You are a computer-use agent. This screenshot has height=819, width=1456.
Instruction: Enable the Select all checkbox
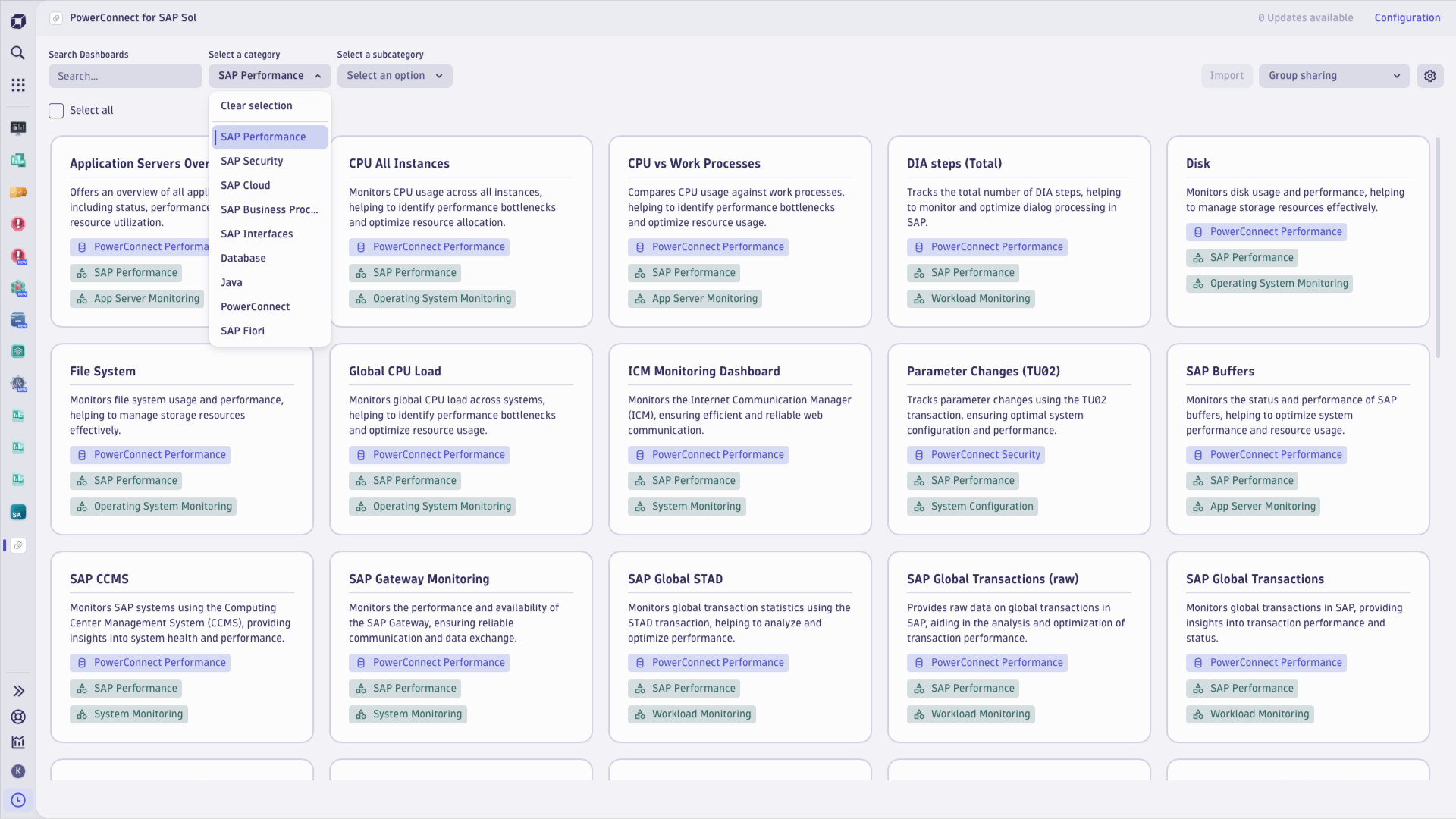55,111
